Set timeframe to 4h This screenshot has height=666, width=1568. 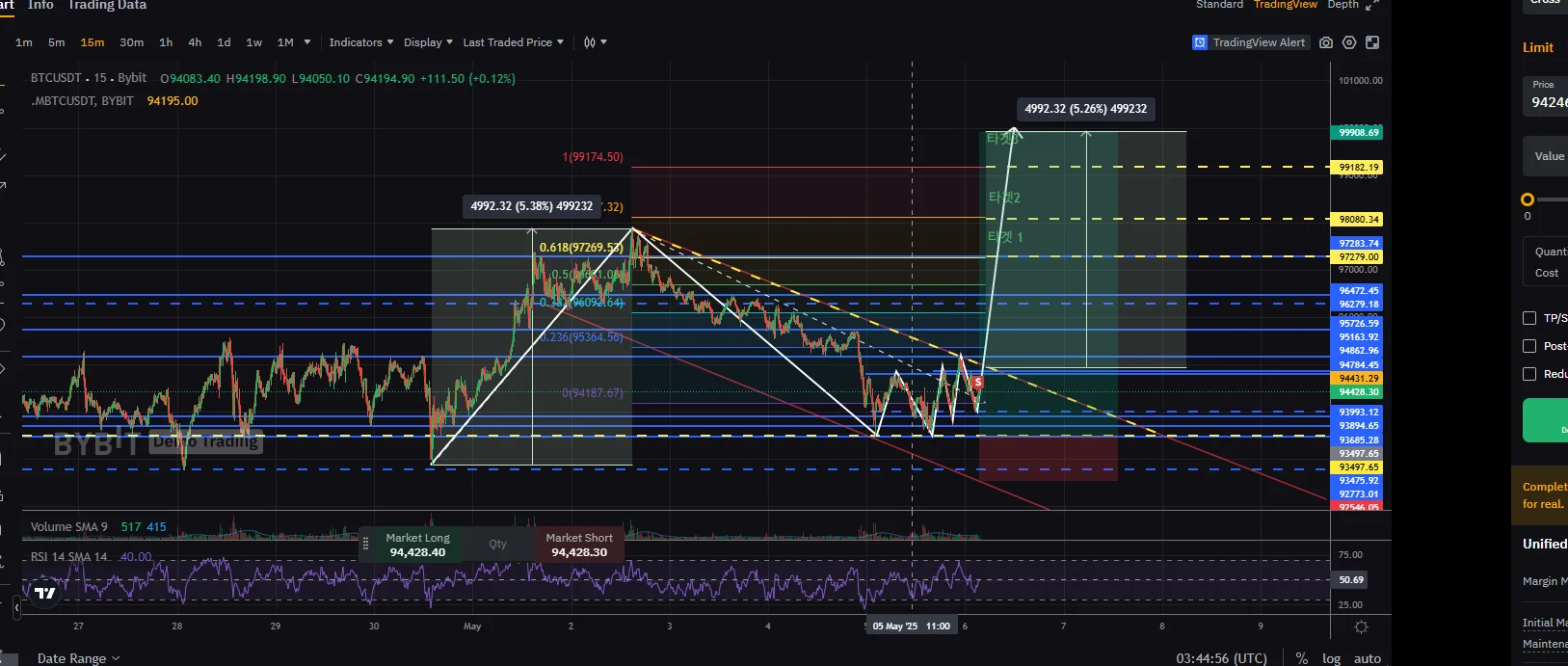coord(195,42)
